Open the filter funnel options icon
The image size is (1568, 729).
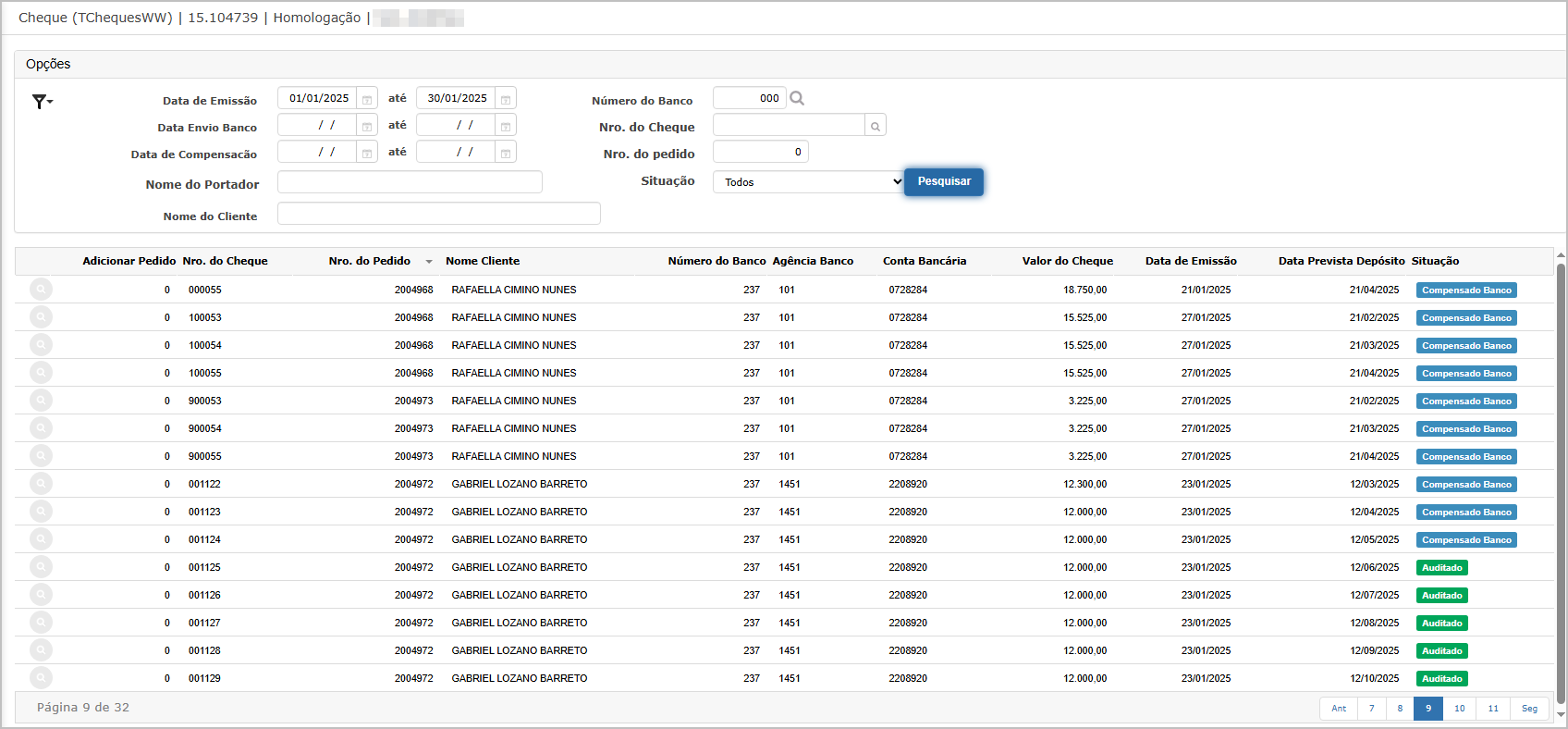coord(42,102)
